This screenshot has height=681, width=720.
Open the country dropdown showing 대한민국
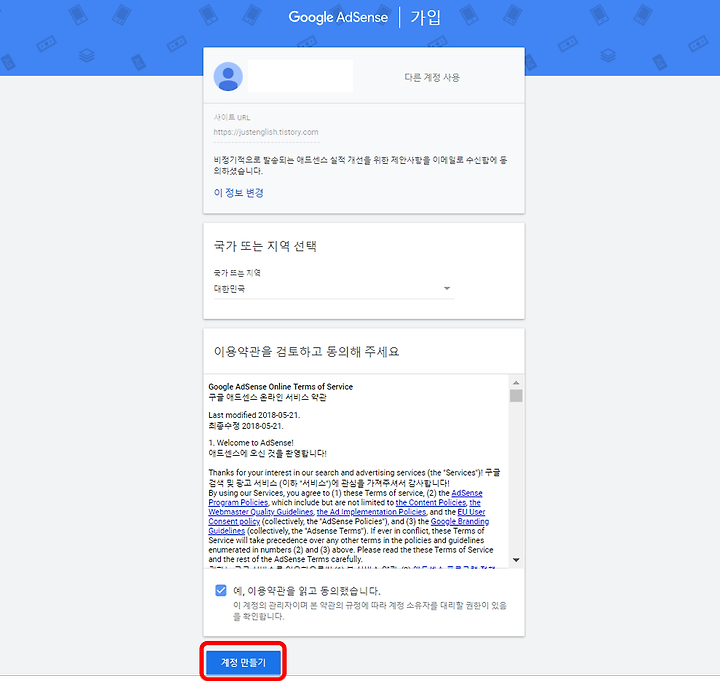[x=334, y=288]
